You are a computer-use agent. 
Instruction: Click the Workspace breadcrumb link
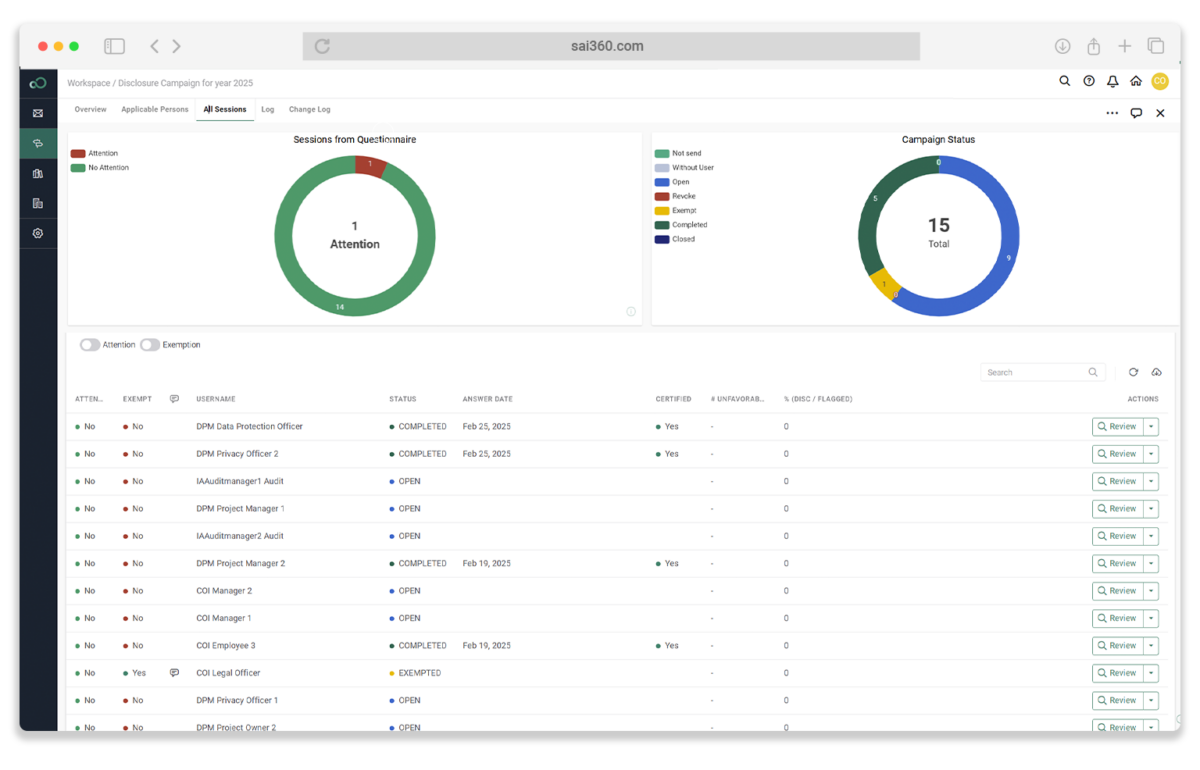[x=89, y=82]
